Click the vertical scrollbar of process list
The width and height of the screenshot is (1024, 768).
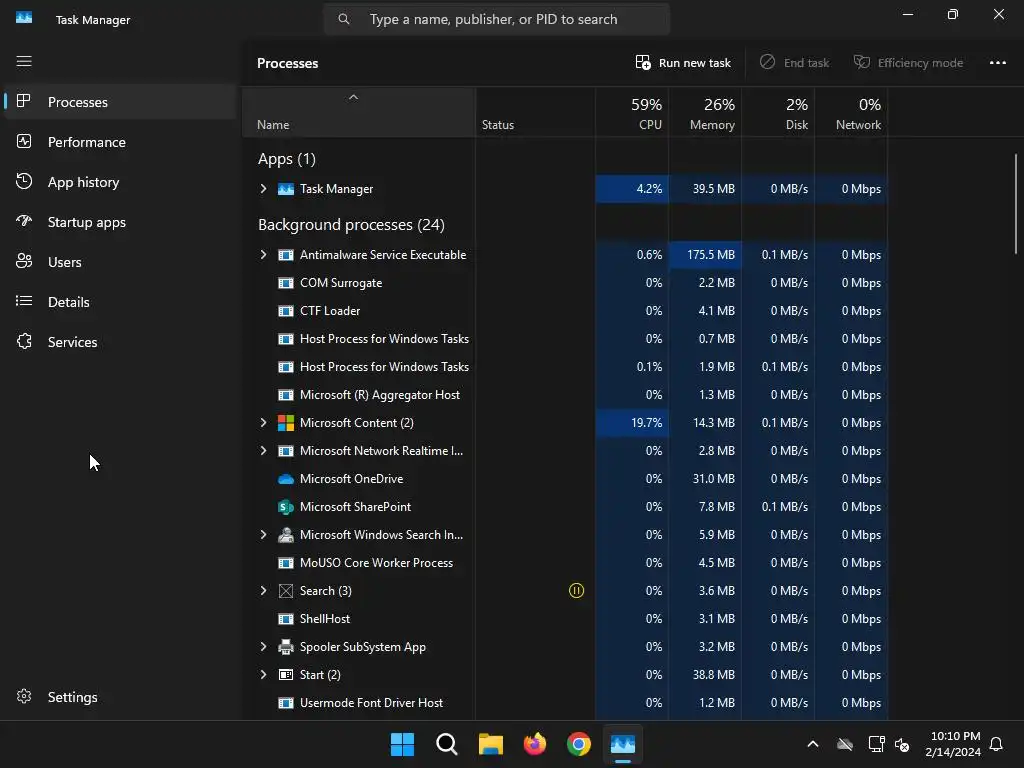tap(1016, 204)
